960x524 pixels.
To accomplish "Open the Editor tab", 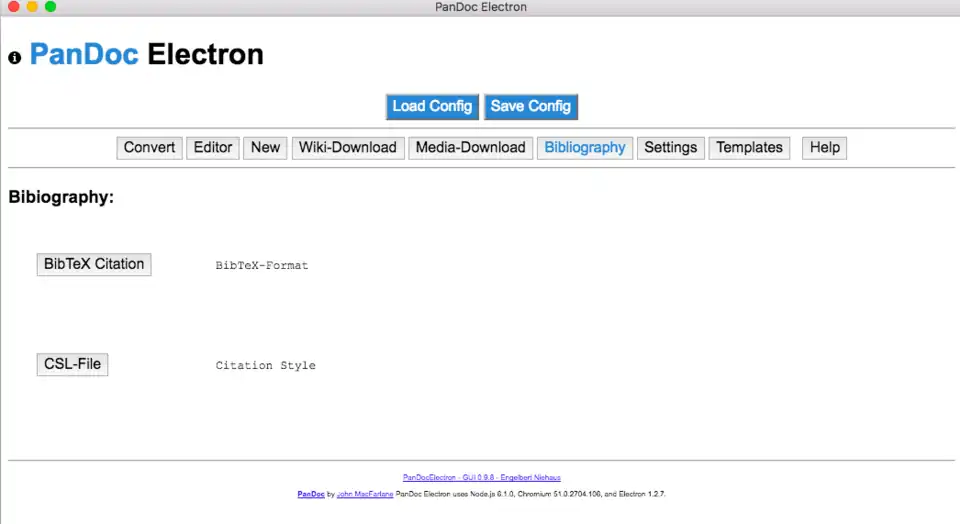I will [x=213, y=148].
